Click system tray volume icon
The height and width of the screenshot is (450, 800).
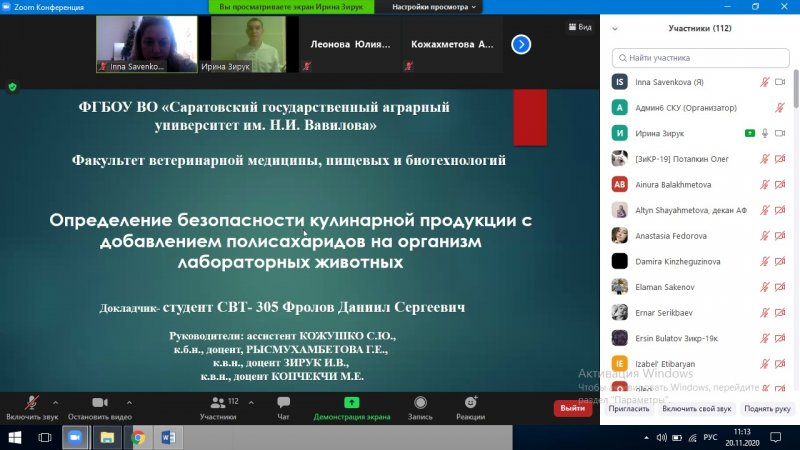pyautogui.click(x=662, y=437)
